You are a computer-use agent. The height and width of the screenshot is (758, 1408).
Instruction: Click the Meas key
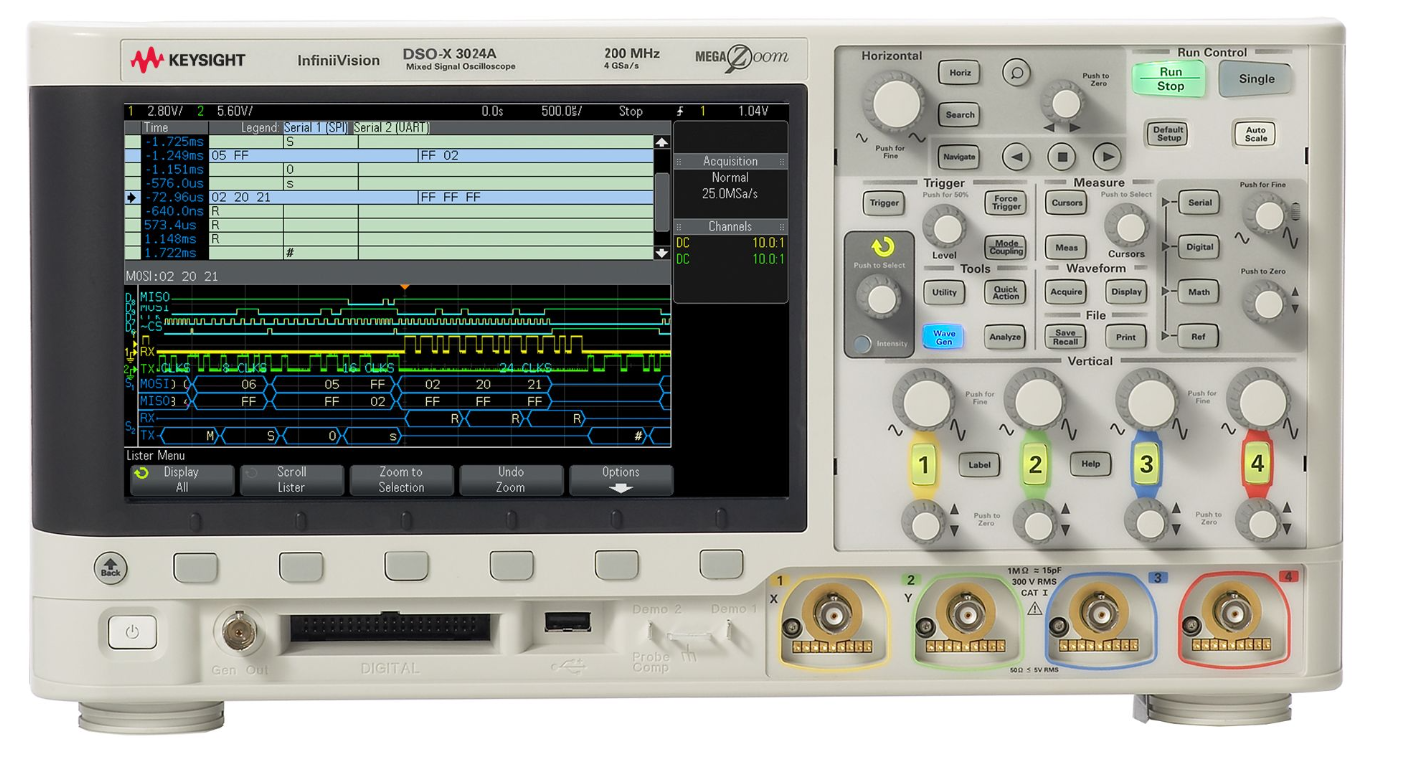tap(1067, 247)
